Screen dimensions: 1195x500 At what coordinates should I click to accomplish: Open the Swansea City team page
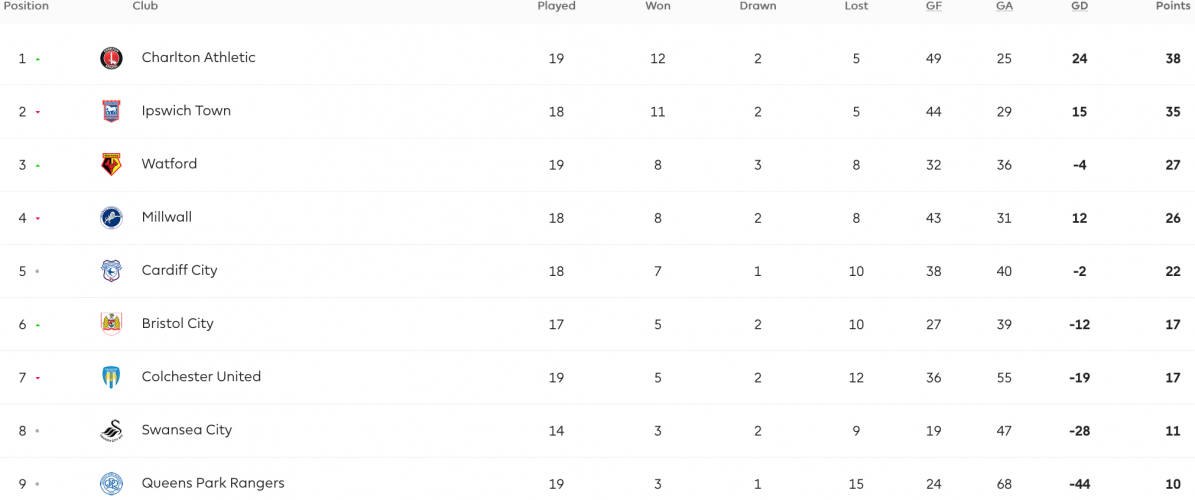(187, 430)
